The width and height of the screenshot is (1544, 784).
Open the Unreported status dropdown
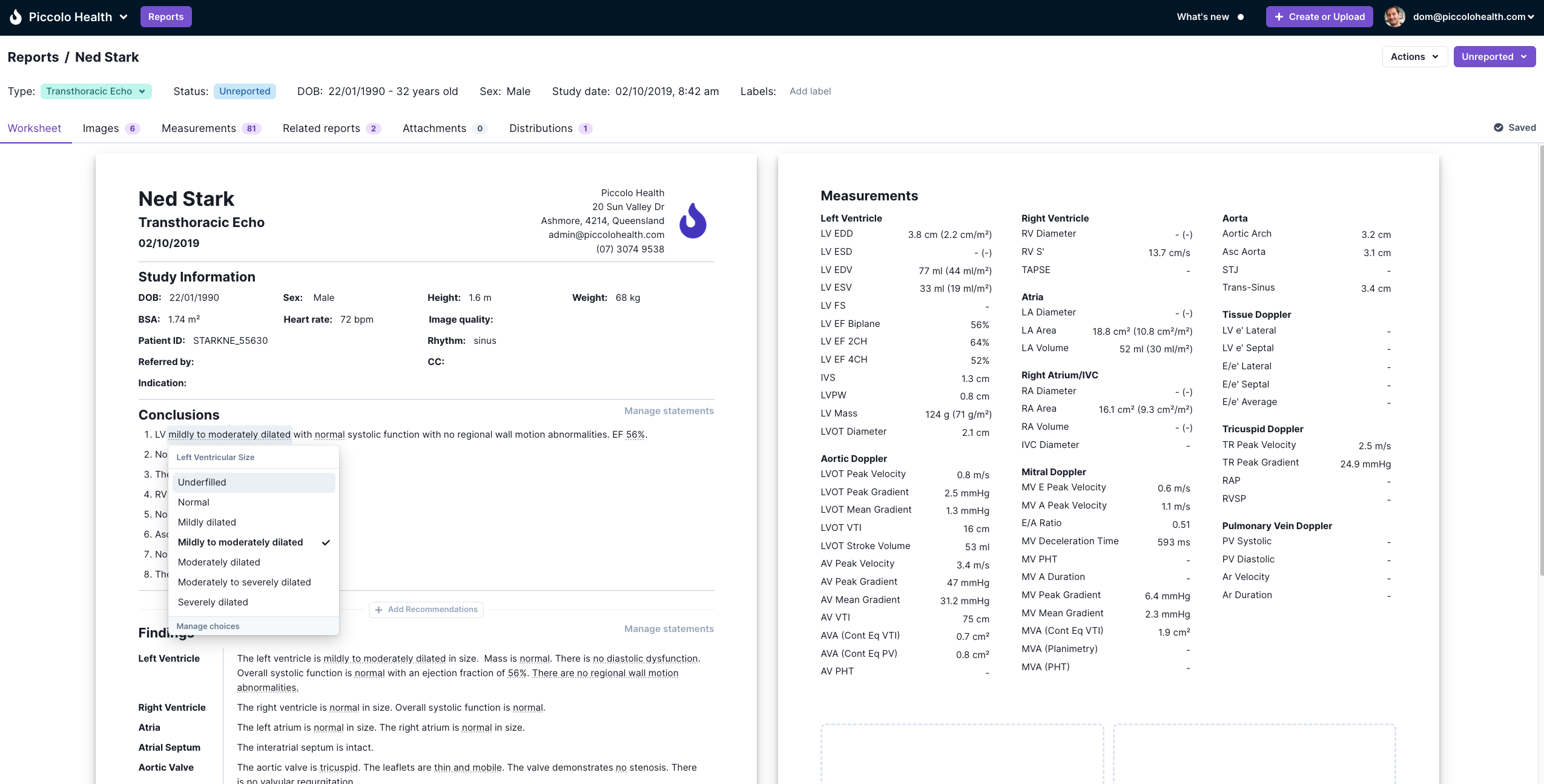1494,56
